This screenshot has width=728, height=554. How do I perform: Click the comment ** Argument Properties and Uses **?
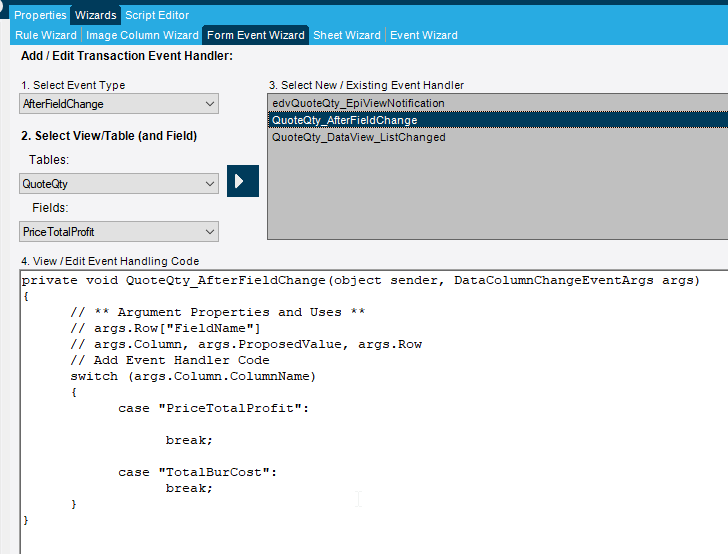[218, 312]
